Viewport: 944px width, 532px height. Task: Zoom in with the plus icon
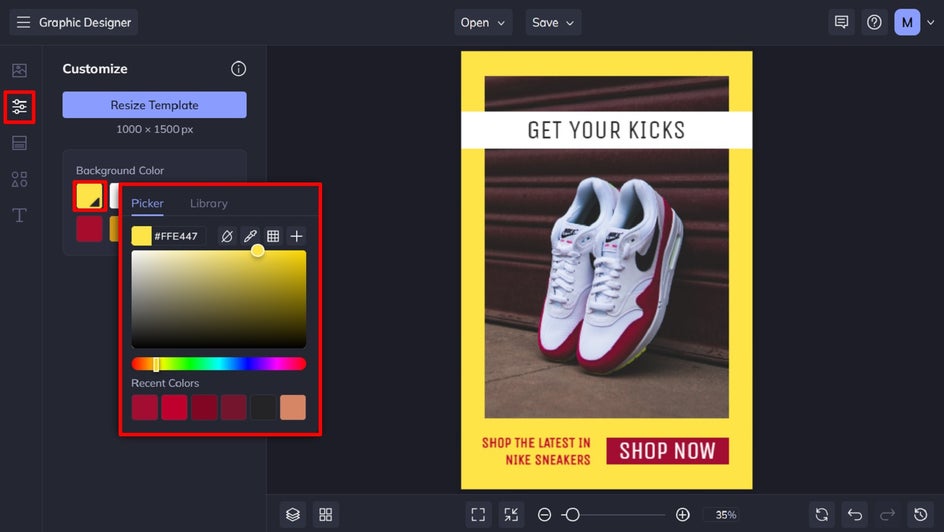683,515
